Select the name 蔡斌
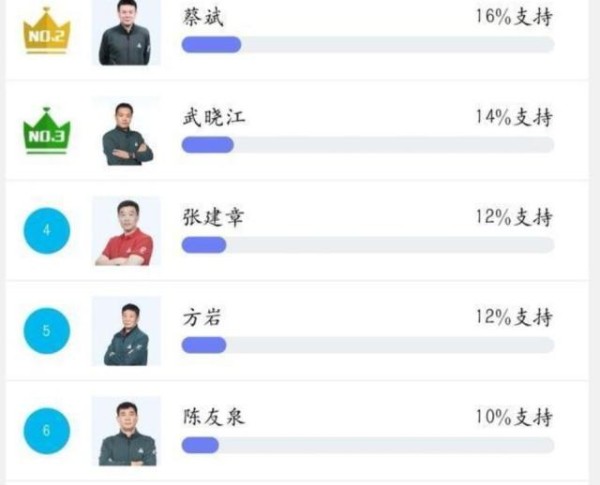This screenshot has width=600, height=485. [203, 18]
